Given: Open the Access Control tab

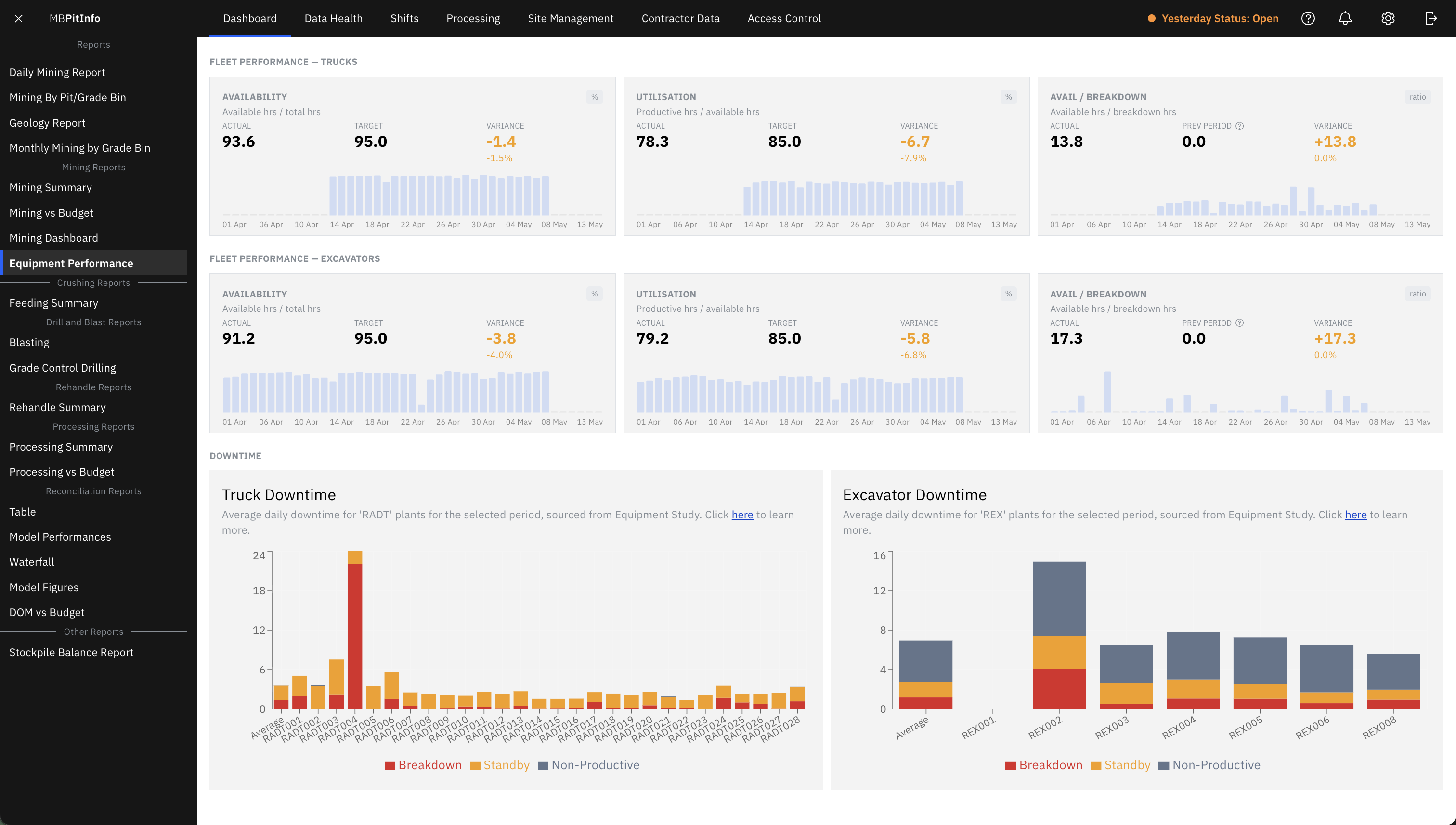Looking at the screenshot, I should [784, 18].
